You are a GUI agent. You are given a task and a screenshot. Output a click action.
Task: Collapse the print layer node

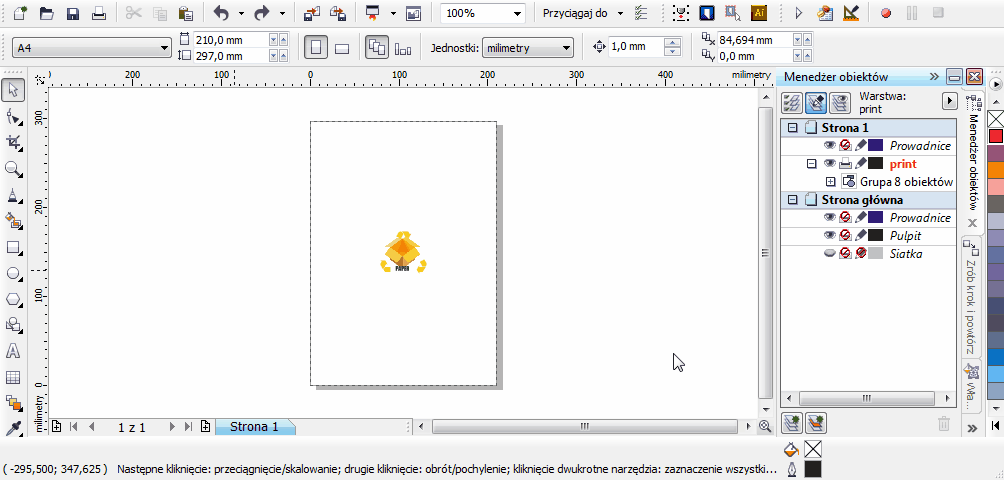(x=811, y=164)
